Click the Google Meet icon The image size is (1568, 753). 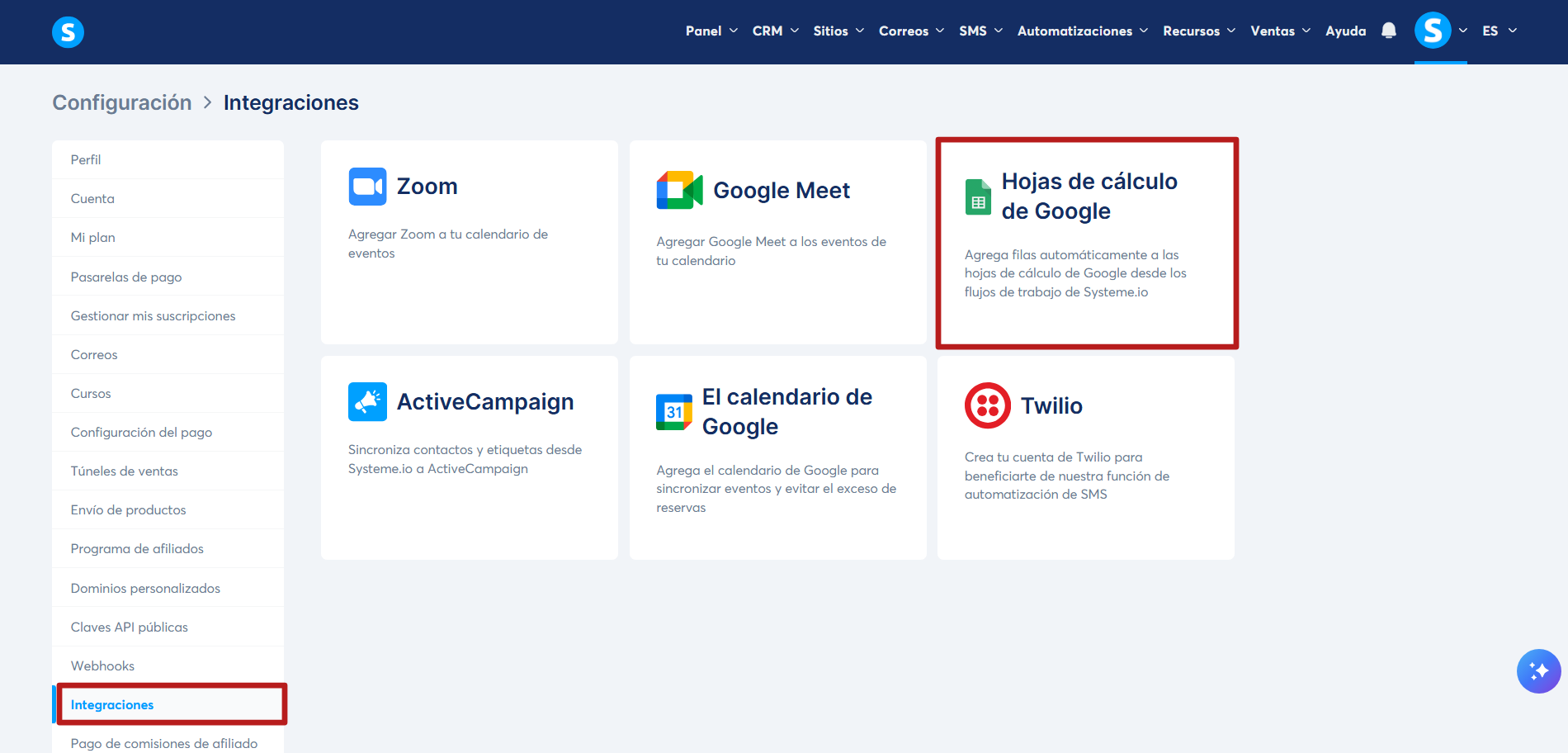[x=679, y=191]
